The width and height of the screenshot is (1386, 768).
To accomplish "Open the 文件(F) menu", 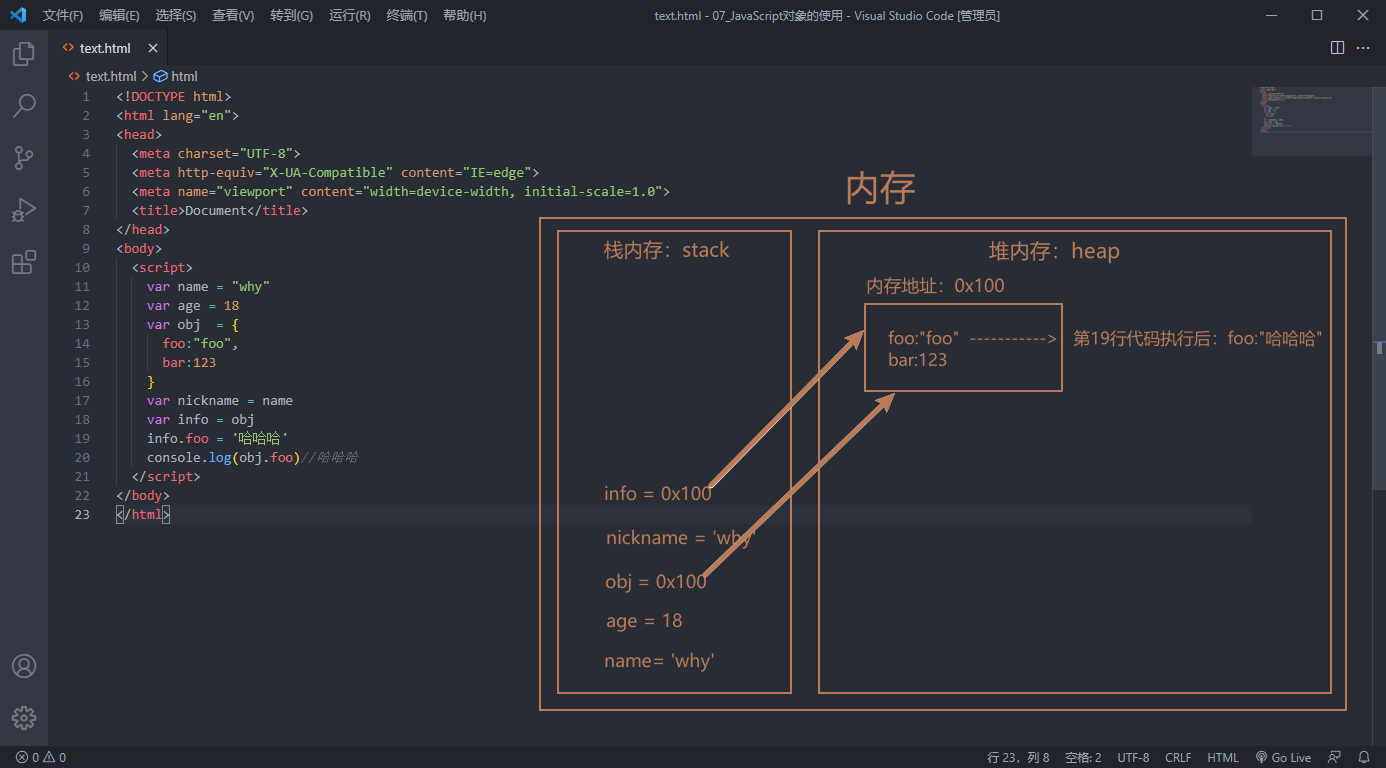I will pos(62,15).
